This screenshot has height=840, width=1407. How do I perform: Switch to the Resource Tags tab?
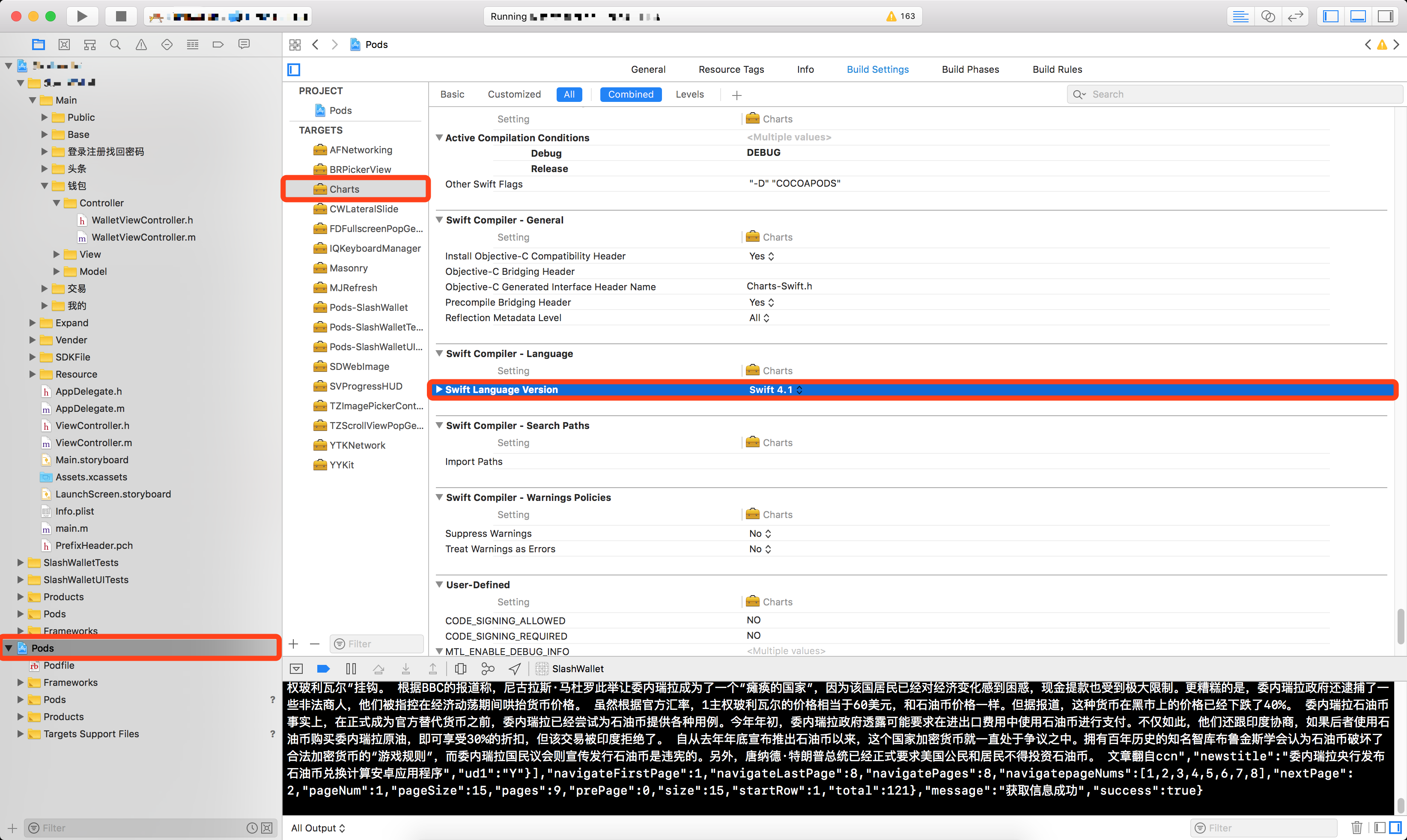coord(730,69)
